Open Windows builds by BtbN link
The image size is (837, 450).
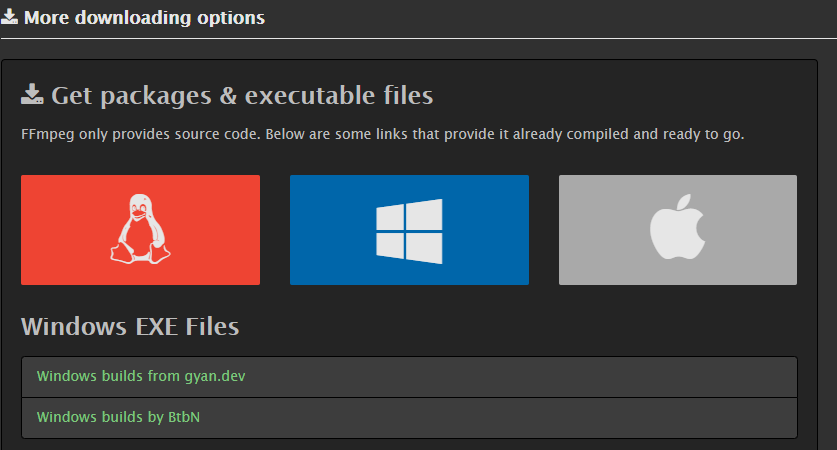tap(118, 417)
